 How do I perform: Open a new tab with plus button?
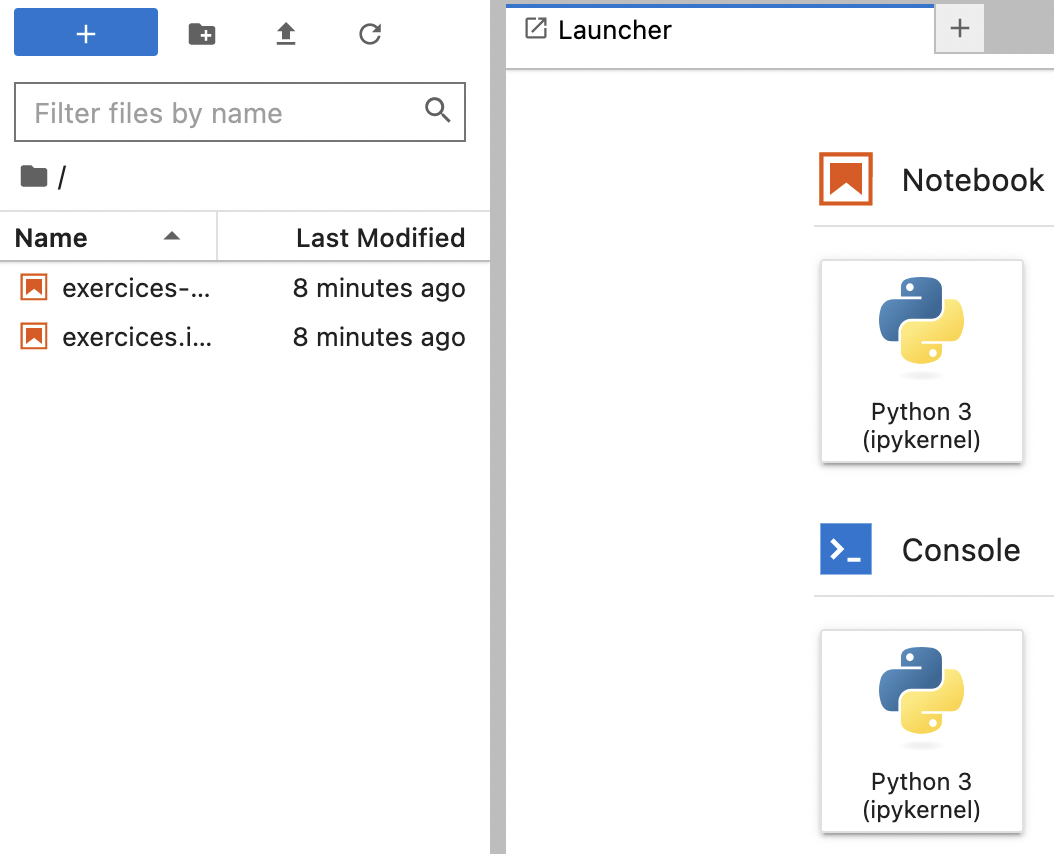pyautogui.click(x=960, y=29)
